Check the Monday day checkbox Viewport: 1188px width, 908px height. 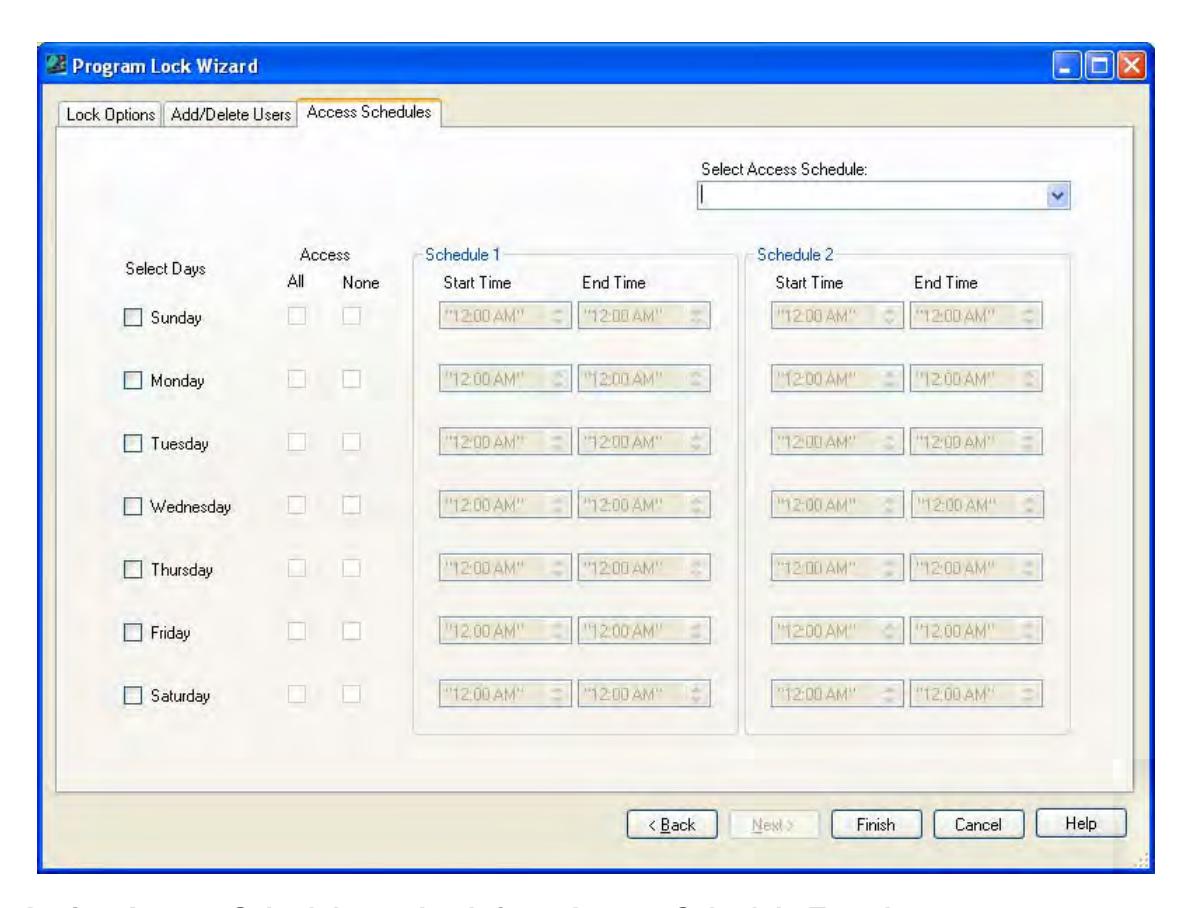point(133,380)
